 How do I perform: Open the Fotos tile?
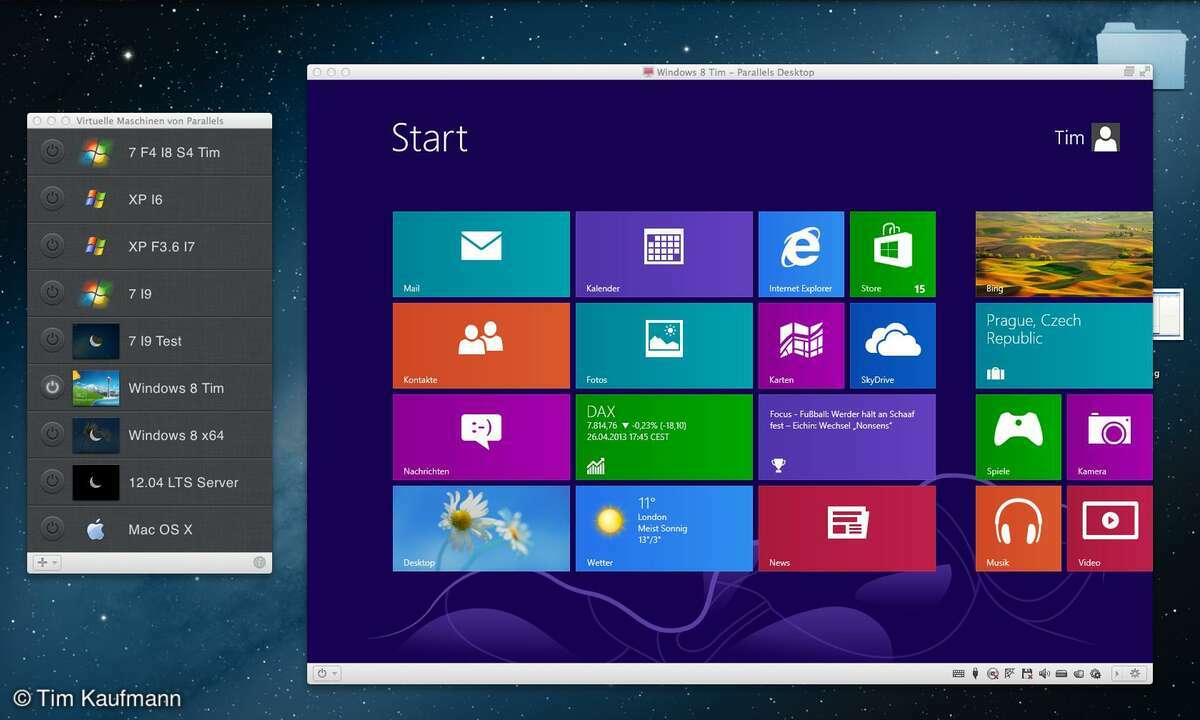664,345
